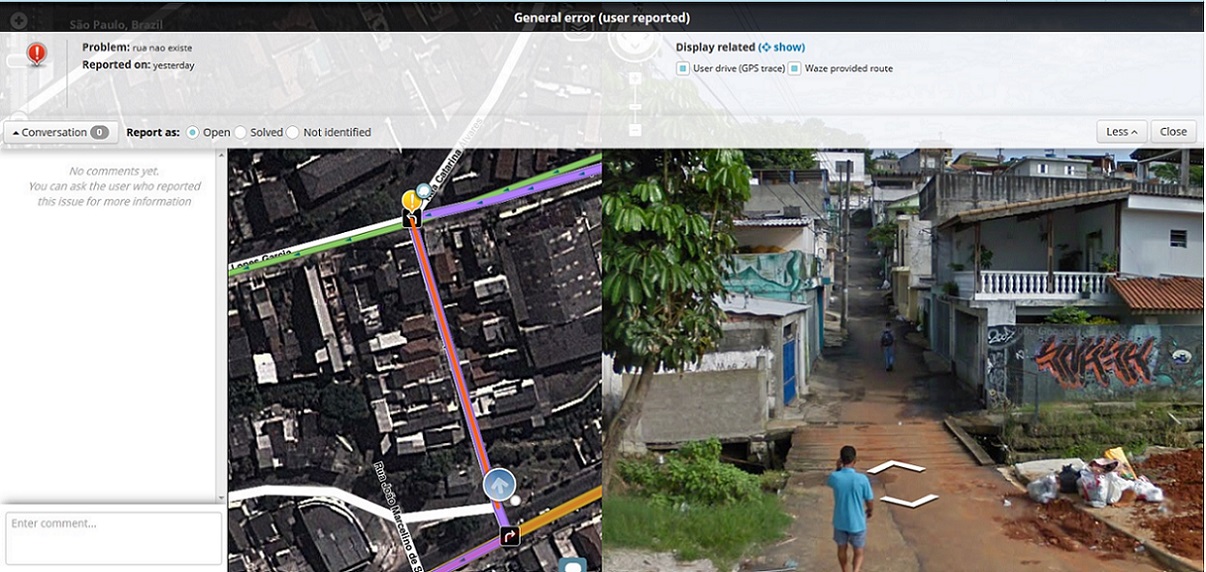
Task: Collapse the Conversation panel
Action: (60, 132)
